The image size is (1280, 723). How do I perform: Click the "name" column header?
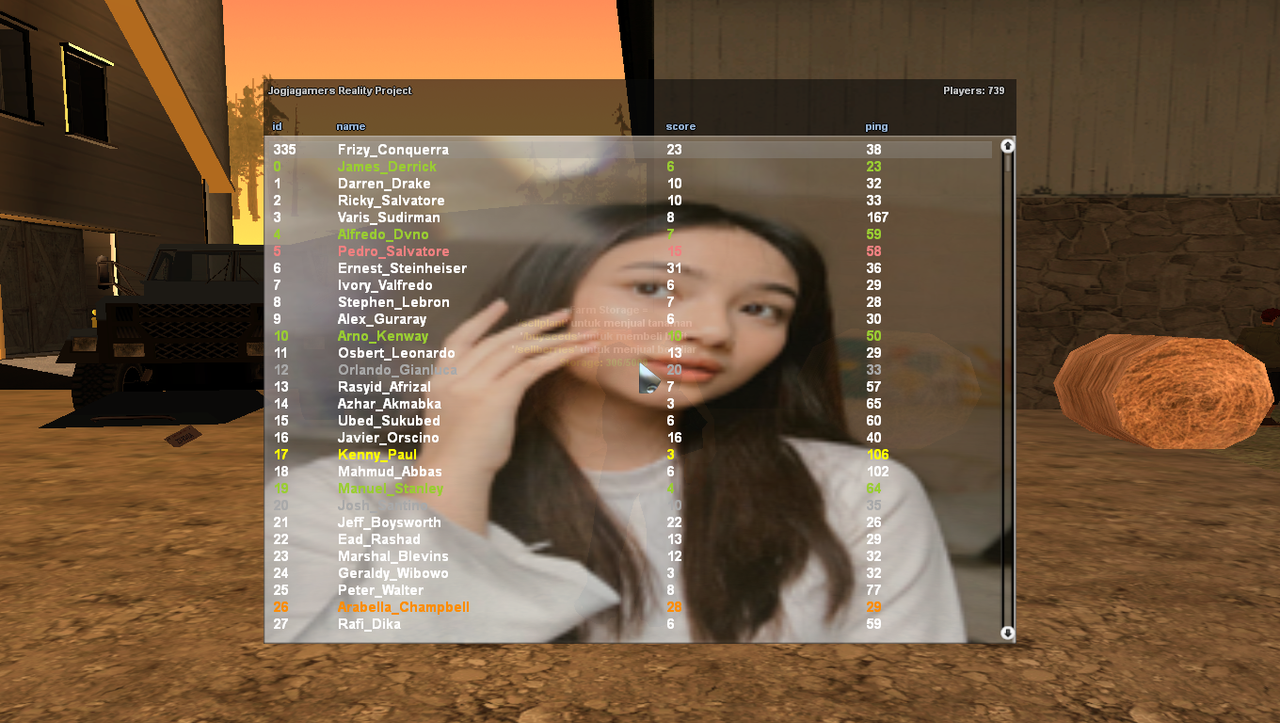click(350, 127)
